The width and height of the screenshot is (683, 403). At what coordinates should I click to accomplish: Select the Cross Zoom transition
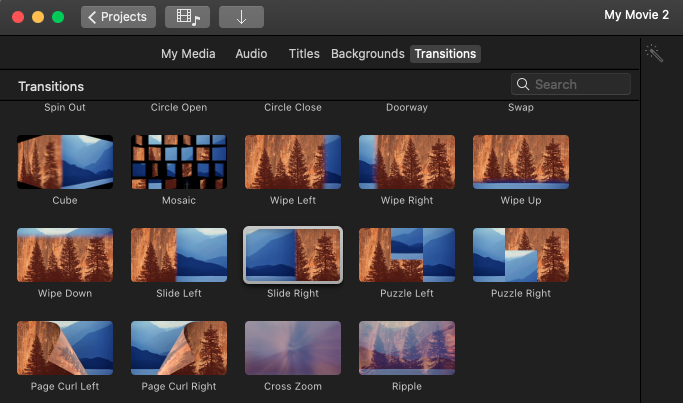(293, 348)
